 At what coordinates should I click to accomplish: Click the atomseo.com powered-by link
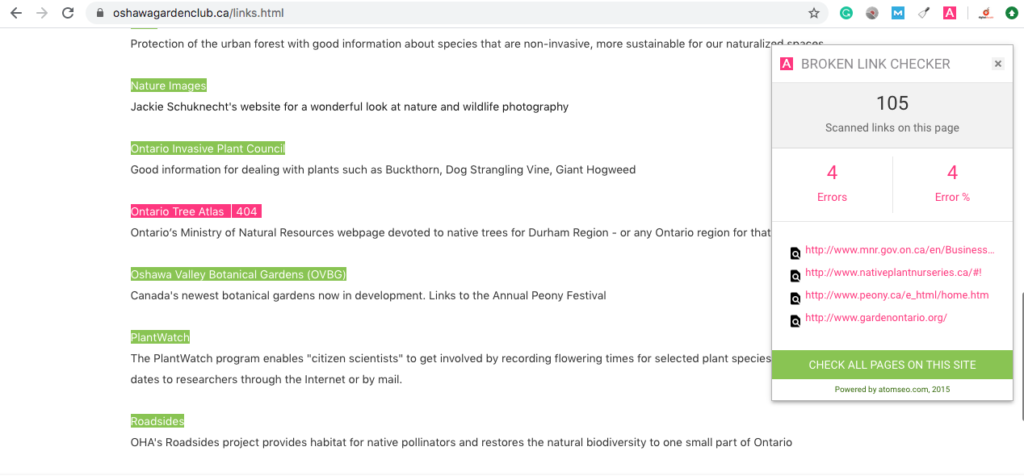click(x=892, y=389)
